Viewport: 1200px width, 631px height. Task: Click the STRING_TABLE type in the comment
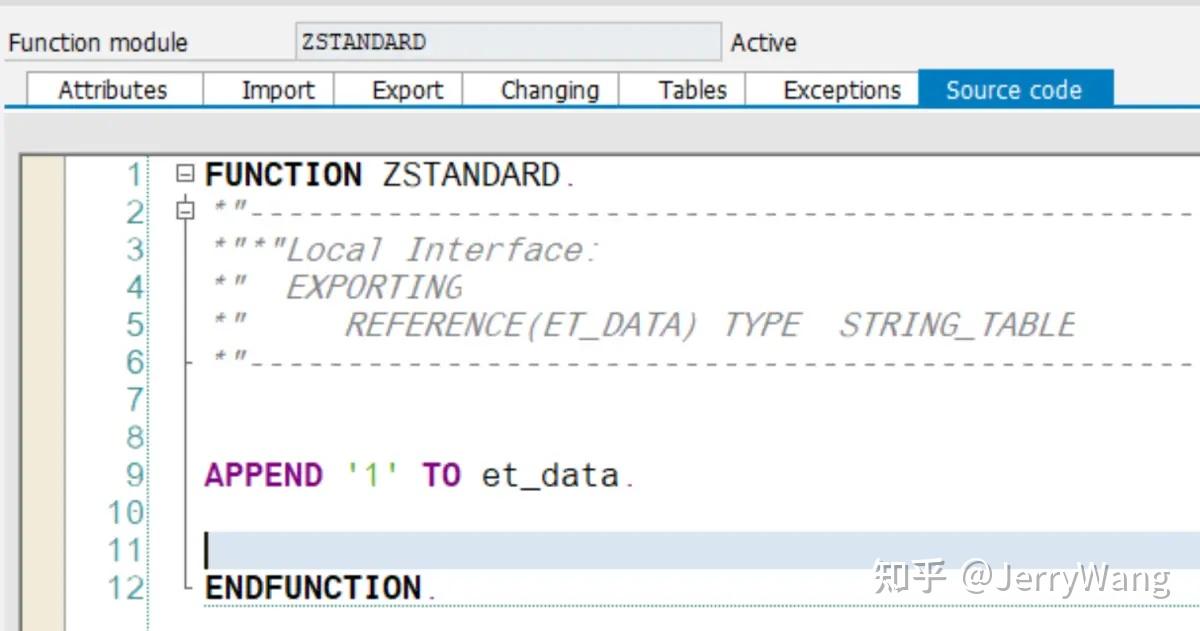tap(957, 325)
